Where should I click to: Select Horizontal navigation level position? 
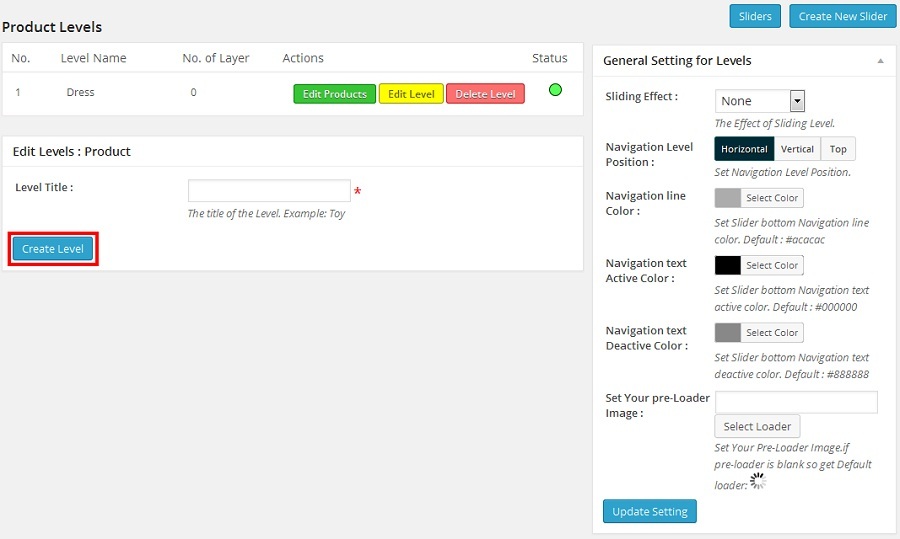pyautogui.click(x=744, y=149)
